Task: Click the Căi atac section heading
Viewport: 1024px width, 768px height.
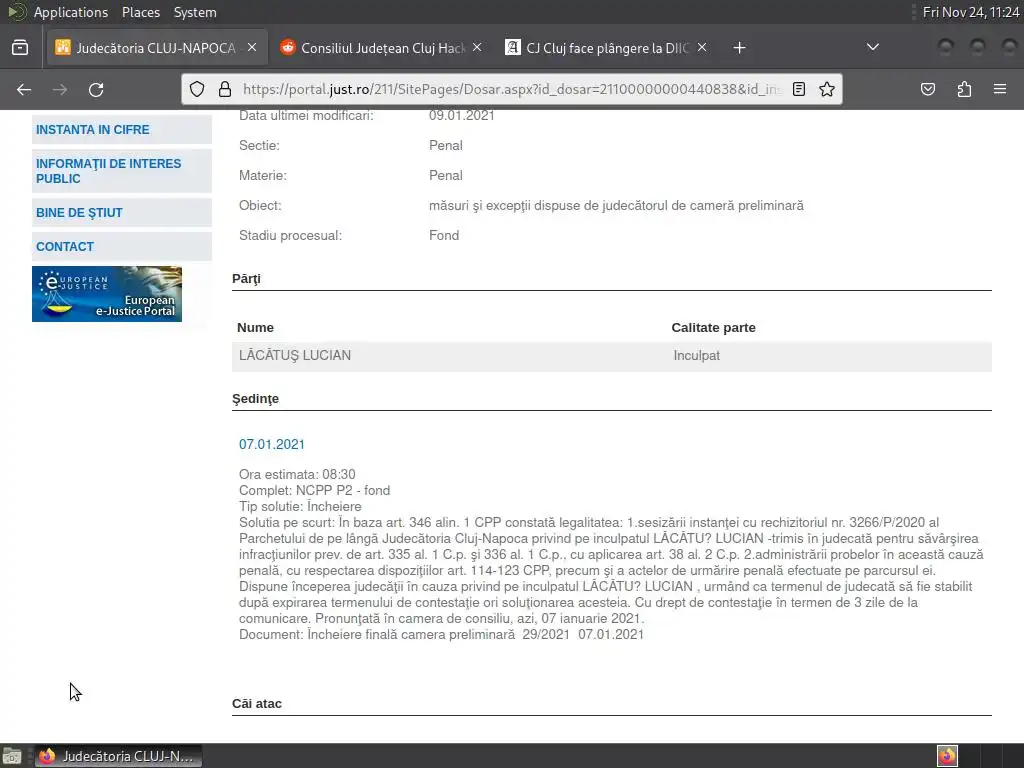Action: coord(257,703)
